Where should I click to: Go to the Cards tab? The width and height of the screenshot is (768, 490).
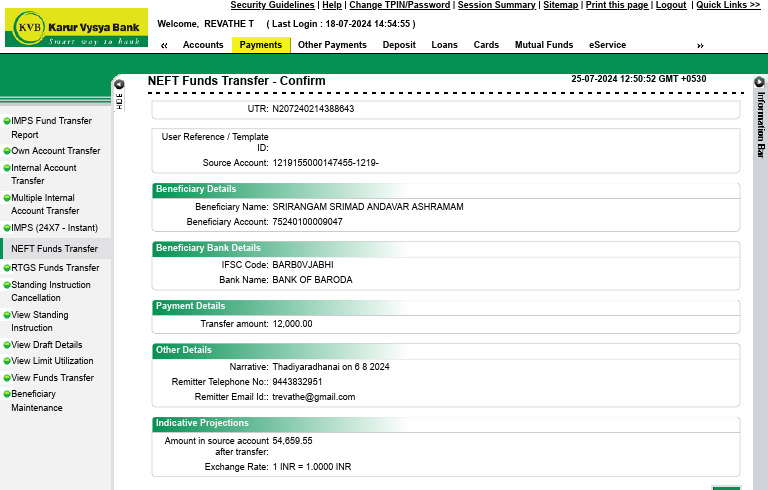click(486, 45)
